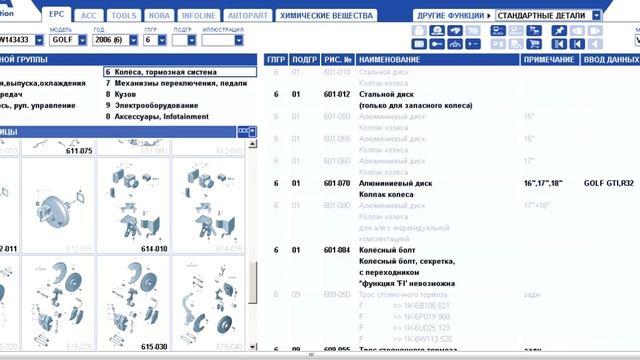Click the greyed-out left triangle icon
This screenshot has width=640, height=360.
pyautogui.click(x=595, y=44)
